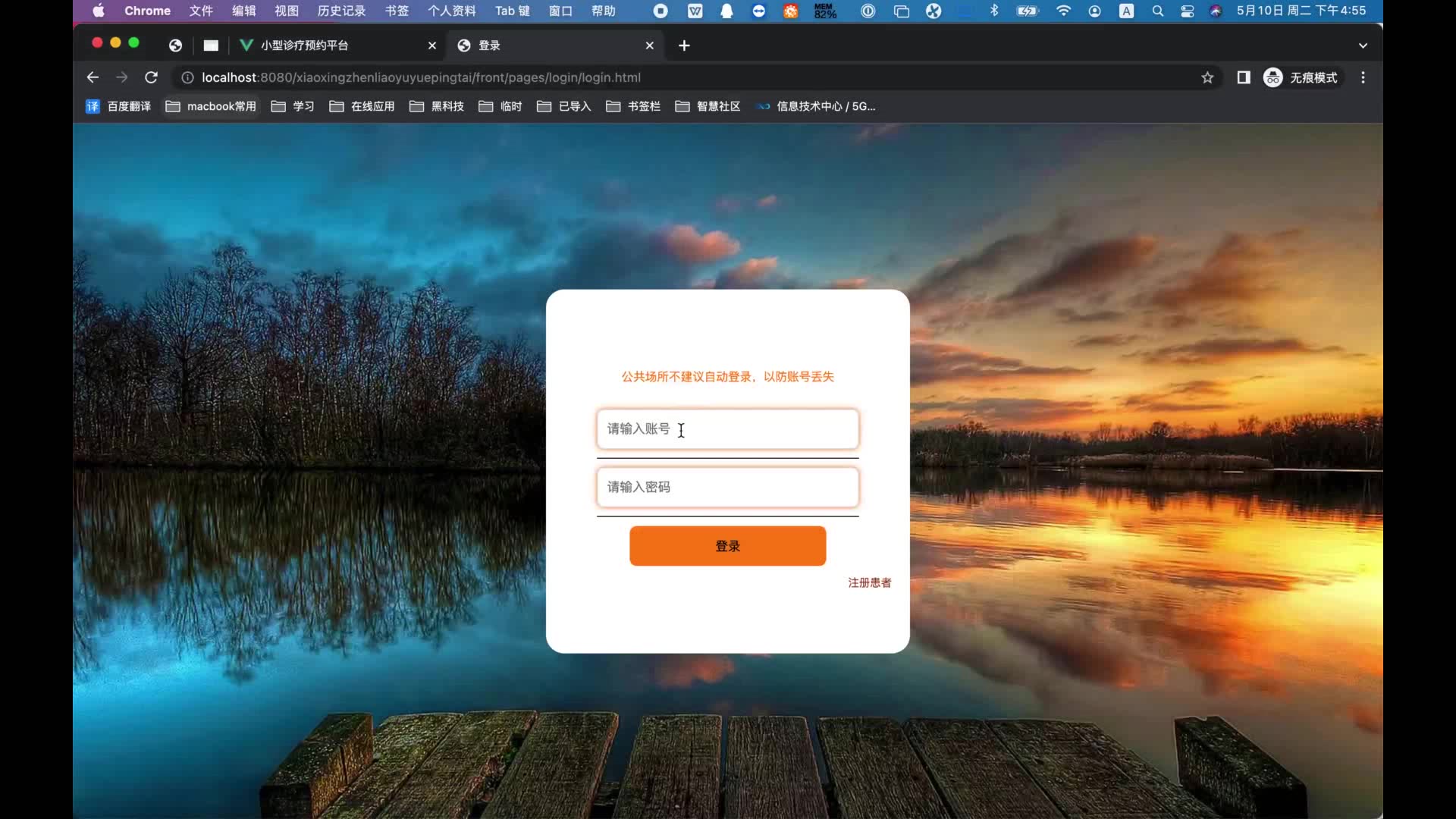Image resolution: width=1456 pixels, height=819 pixels.
Task: Open the macOS Control Center toggles icon
Action: click(1187, 11)
